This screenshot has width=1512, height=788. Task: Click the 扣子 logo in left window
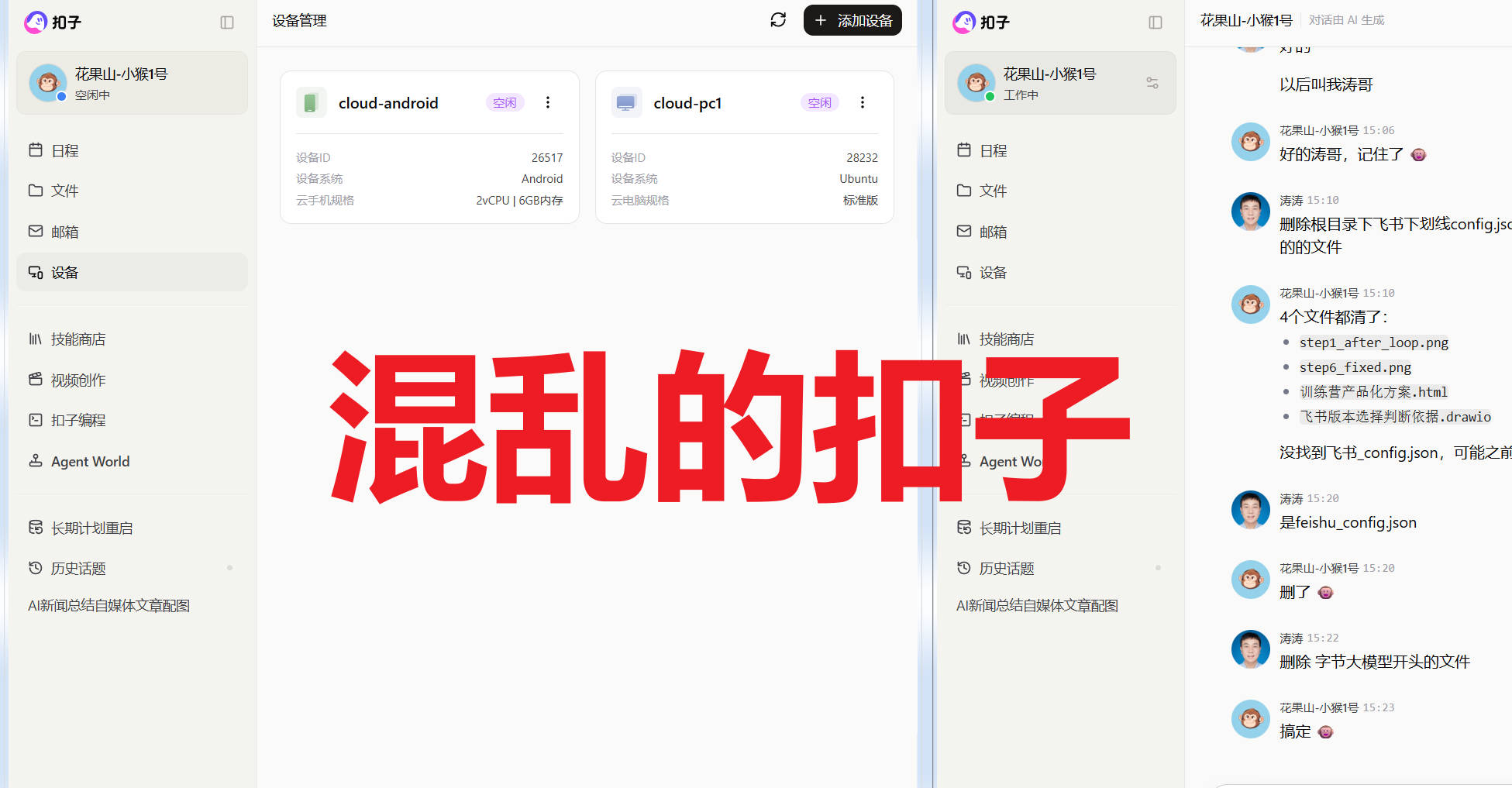pos(52,22)
